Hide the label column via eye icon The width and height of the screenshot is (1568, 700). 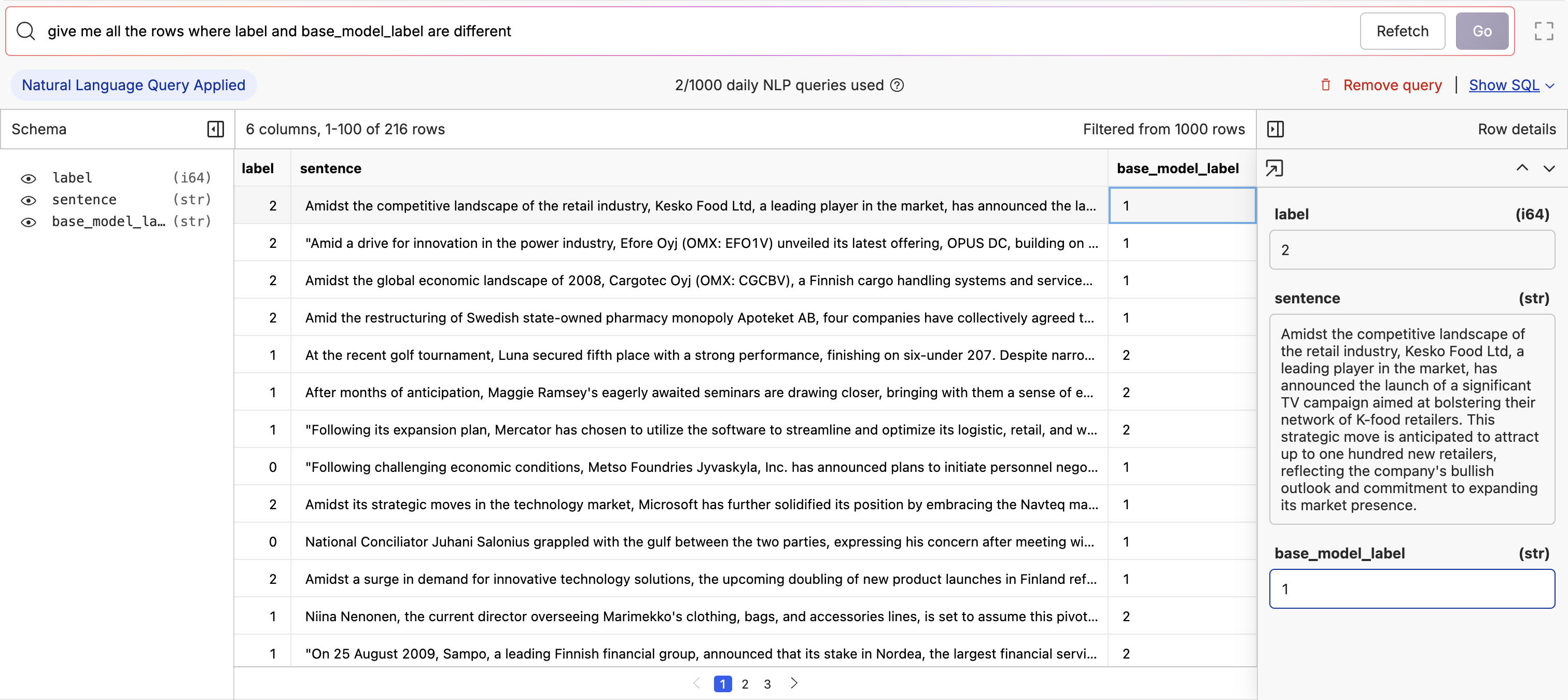pyautogui.click(x=29, y=178)
